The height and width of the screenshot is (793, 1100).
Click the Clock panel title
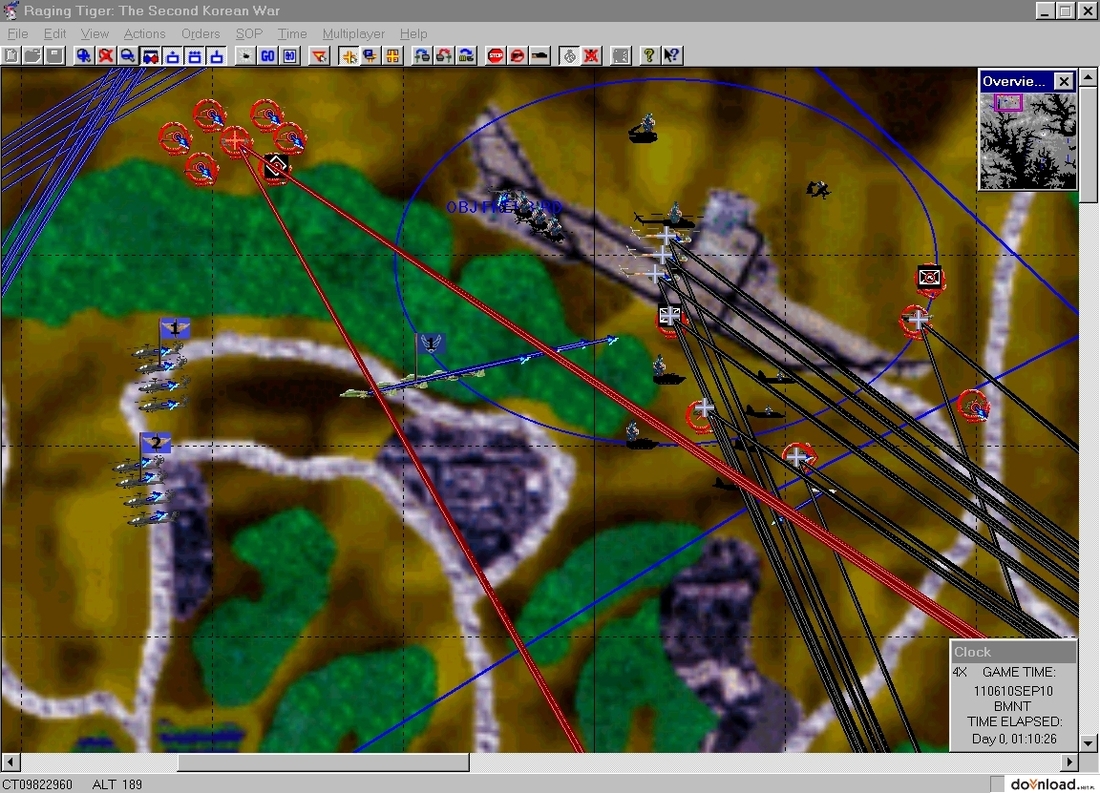(972, 652)
